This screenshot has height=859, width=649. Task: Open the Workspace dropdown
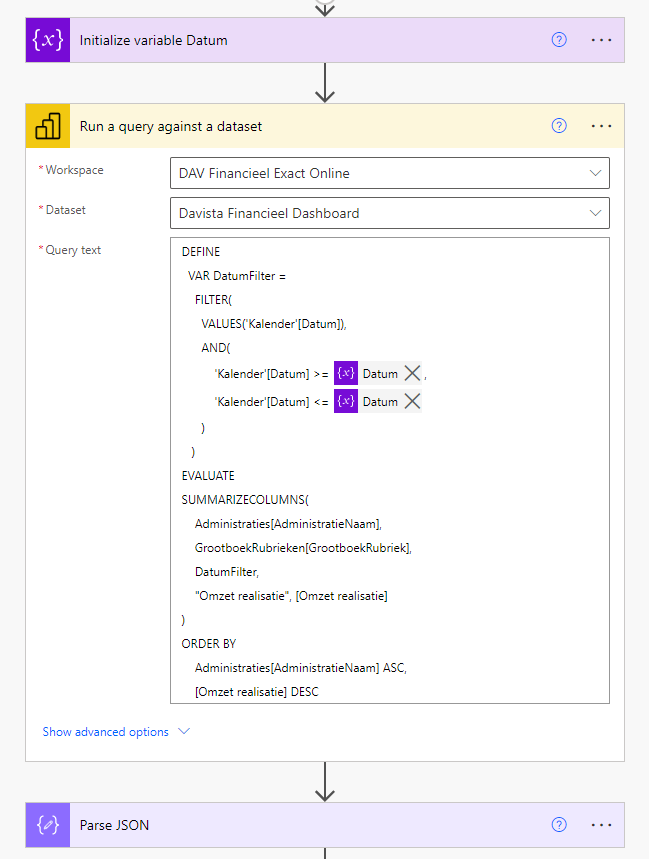point(597,172)
